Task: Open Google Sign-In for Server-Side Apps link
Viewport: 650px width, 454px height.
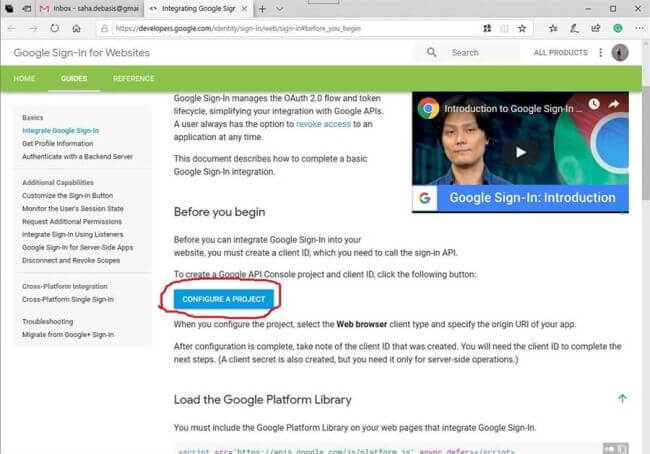Action: 78,247
